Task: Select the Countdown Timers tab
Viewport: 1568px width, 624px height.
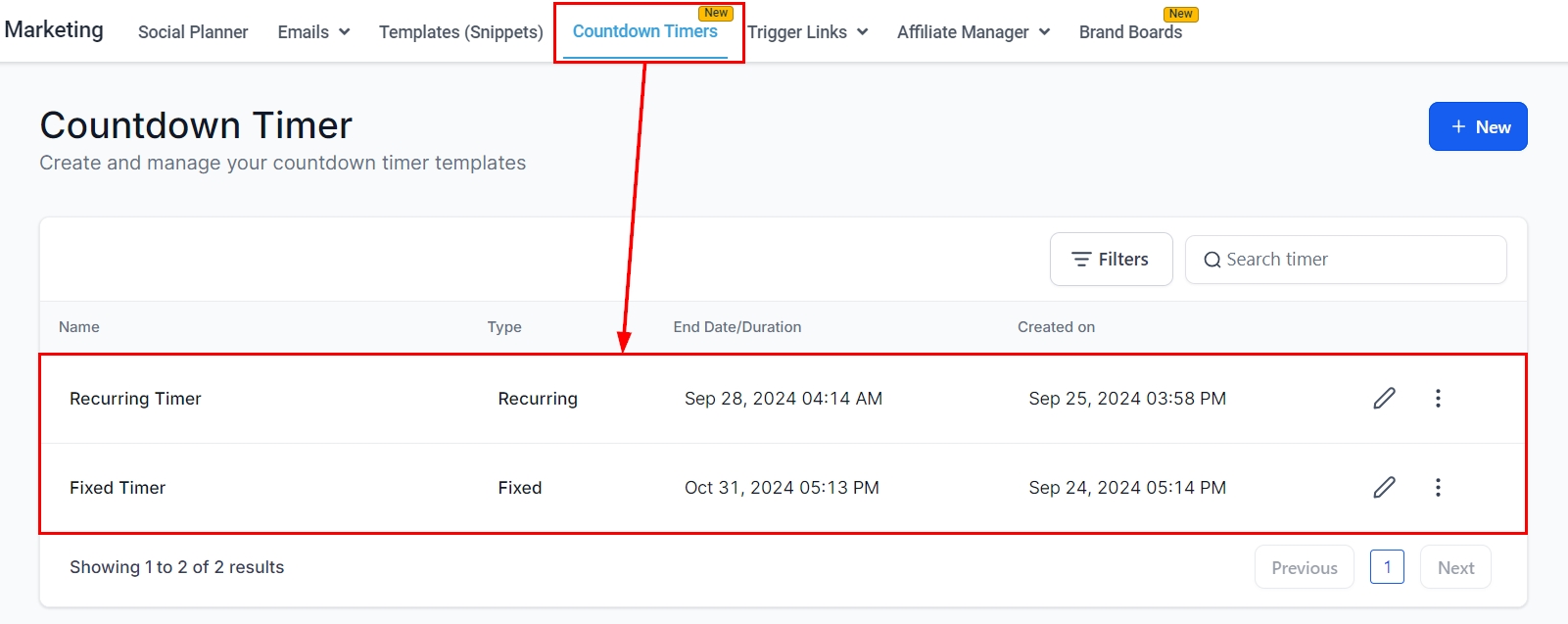Action: point(644,31)
